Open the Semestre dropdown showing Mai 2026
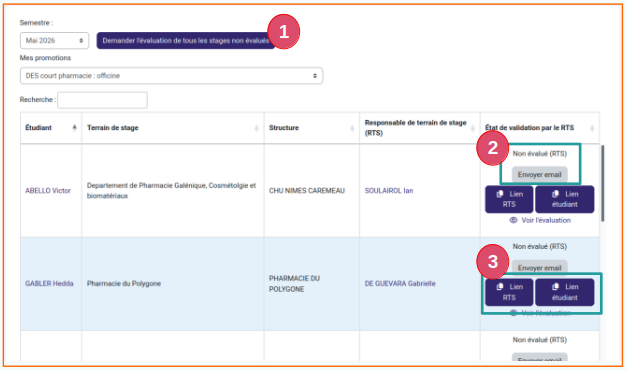The image size is (627, 370). 54,40
